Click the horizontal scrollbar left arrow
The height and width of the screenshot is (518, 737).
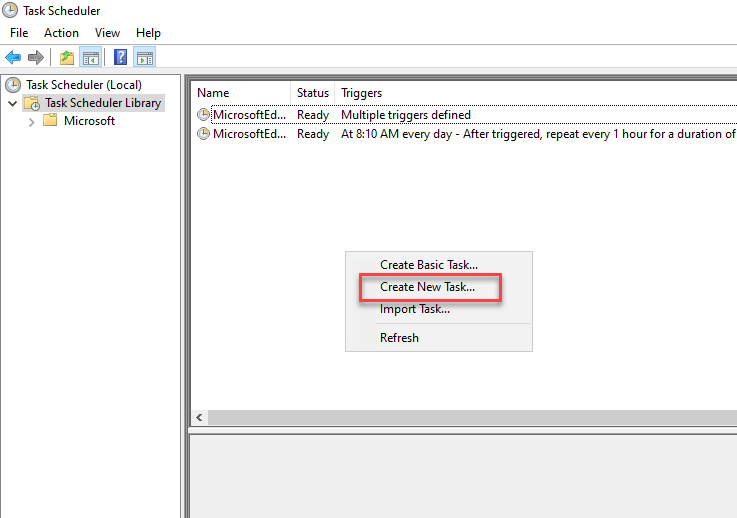pos(199,417)
